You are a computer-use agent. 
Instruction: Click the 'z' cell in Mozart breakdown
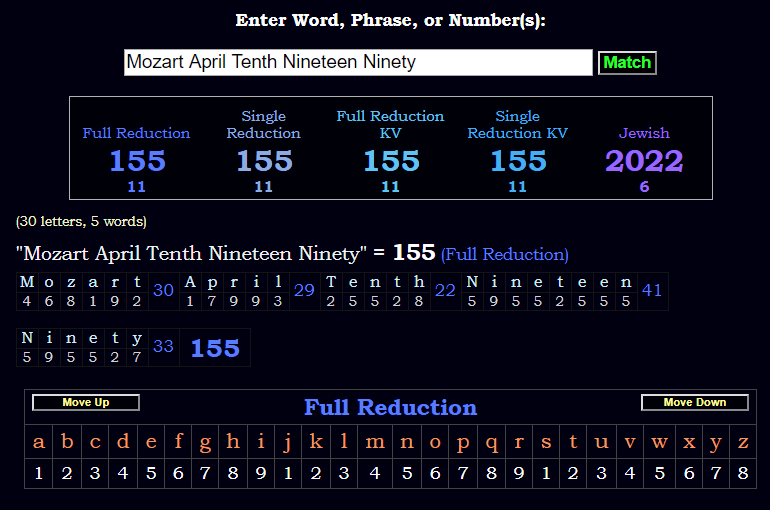tap(71, 282)
